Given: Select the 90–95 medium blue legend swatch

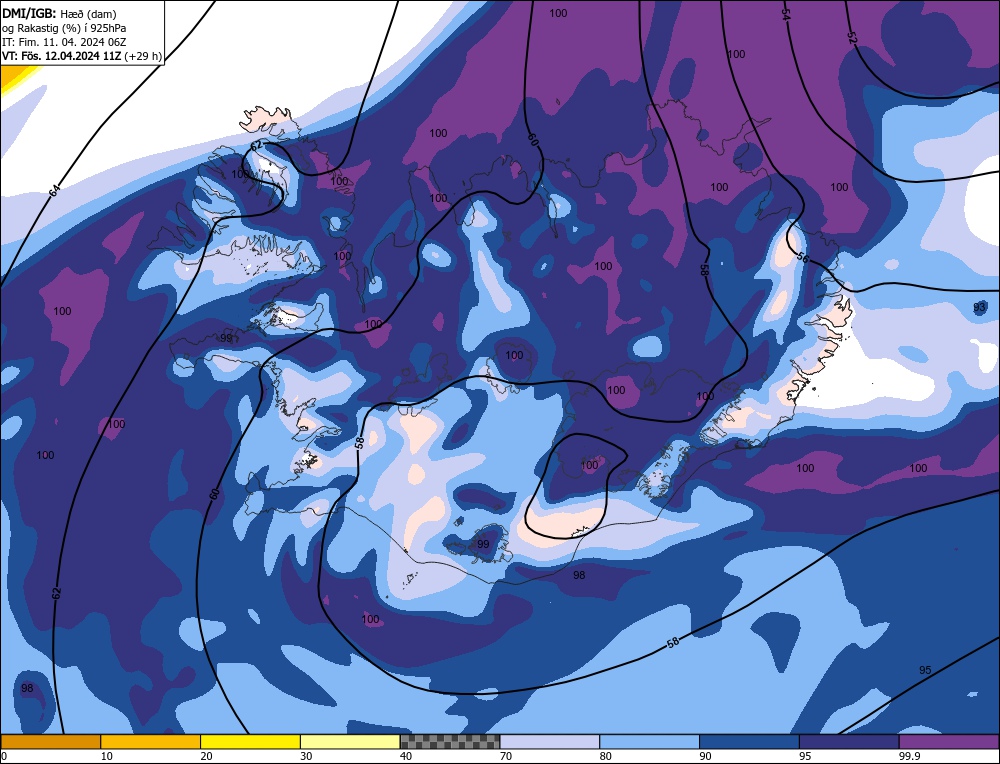Looking at the screenshot, I should (x=749, y=742).
